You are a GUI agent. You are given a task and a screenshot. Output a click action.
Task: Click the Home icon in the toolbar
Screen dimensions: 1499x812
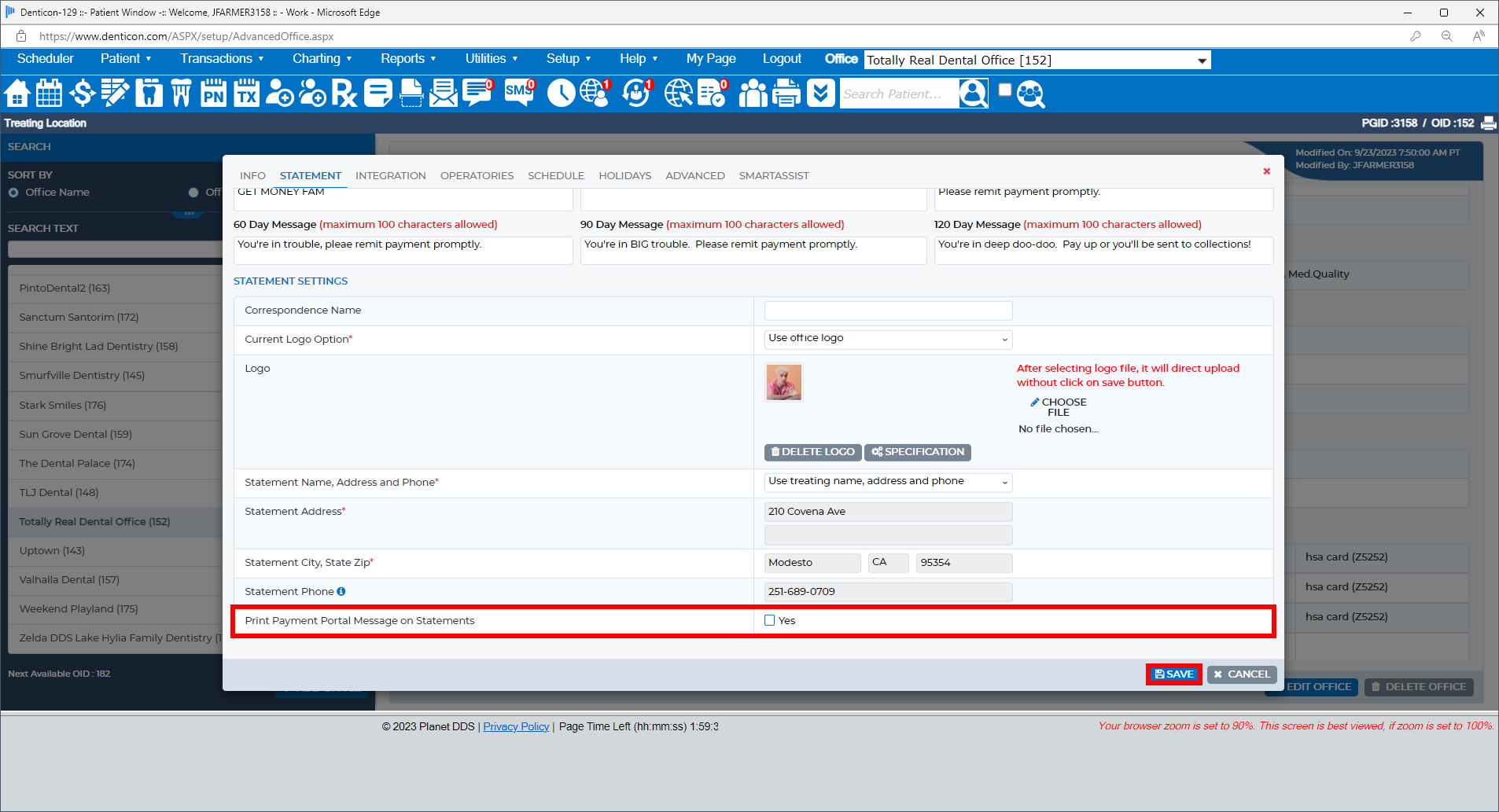point(17,94)
